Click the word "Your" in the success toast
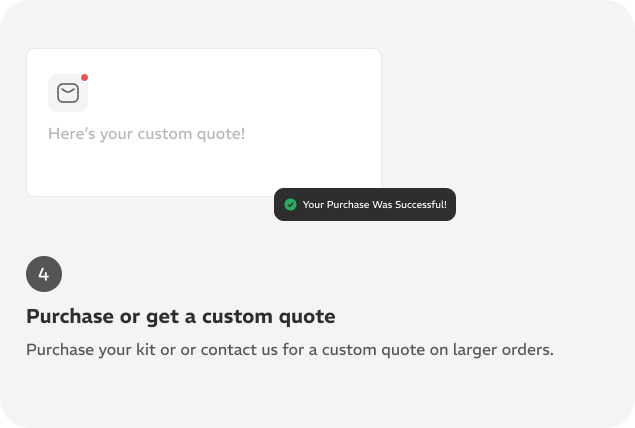635x428 pixels. pyautogui.click(x=313, y=204)
